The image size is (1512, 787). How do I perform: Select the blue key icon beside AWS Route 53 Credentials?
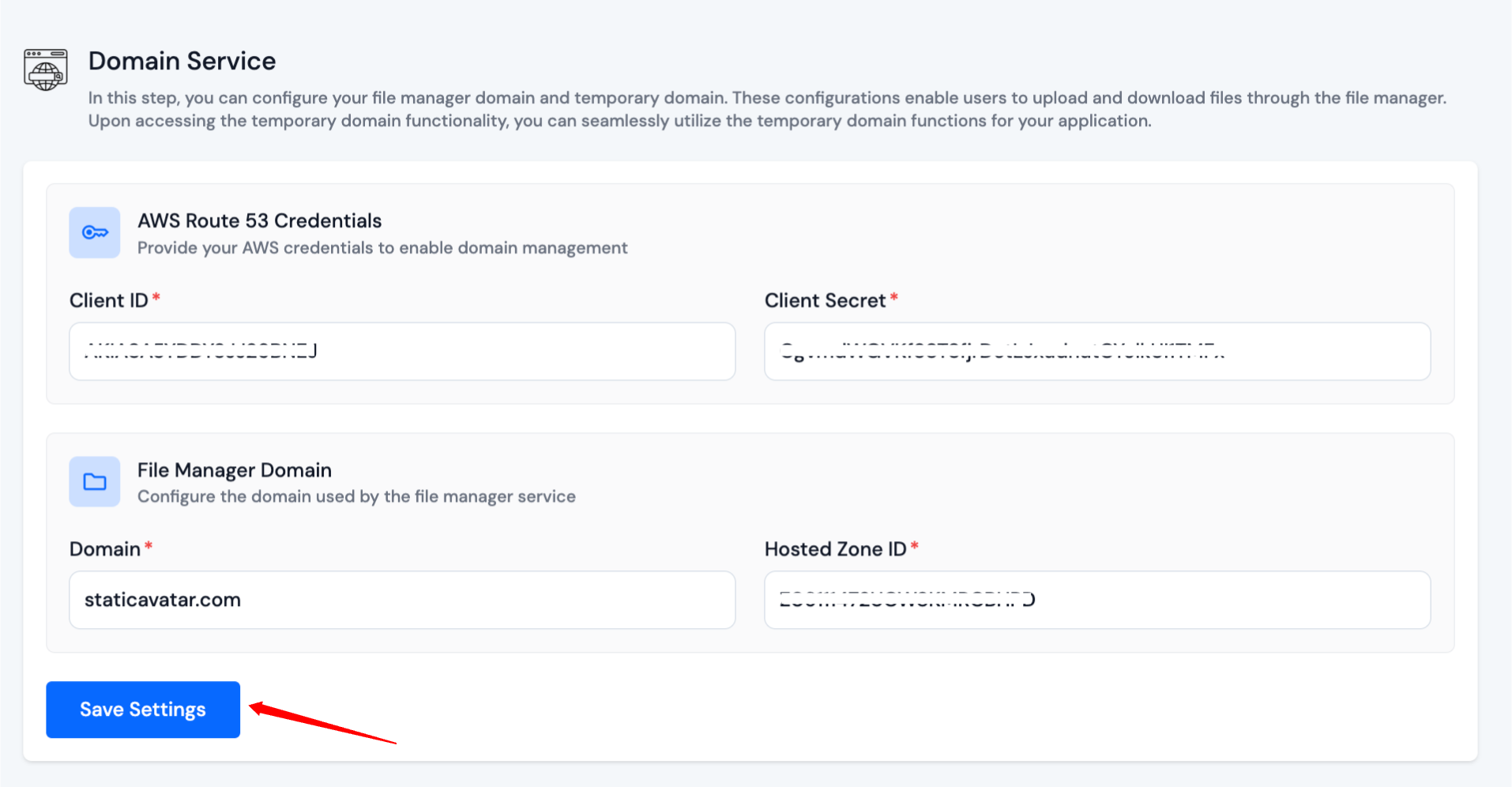(x=94, y=232)
